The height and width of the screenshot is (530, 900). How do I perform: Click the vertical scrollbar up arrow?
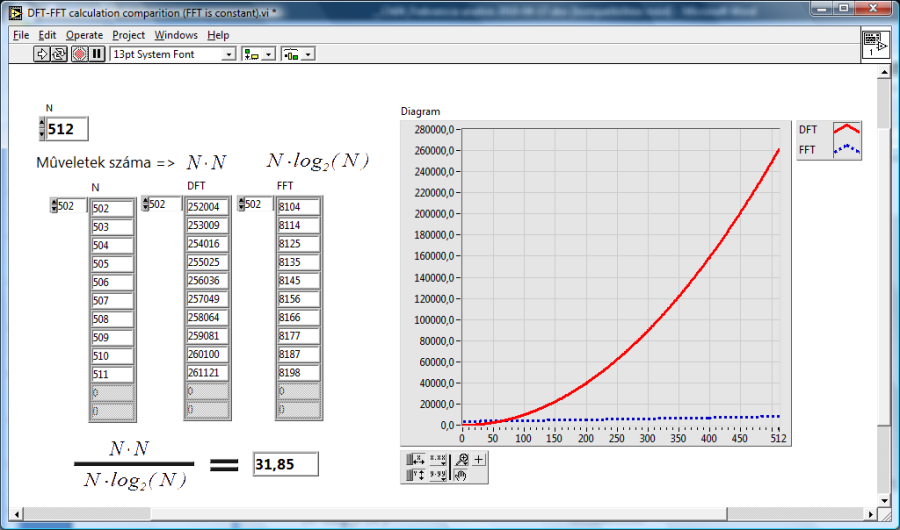pos(884,72)
